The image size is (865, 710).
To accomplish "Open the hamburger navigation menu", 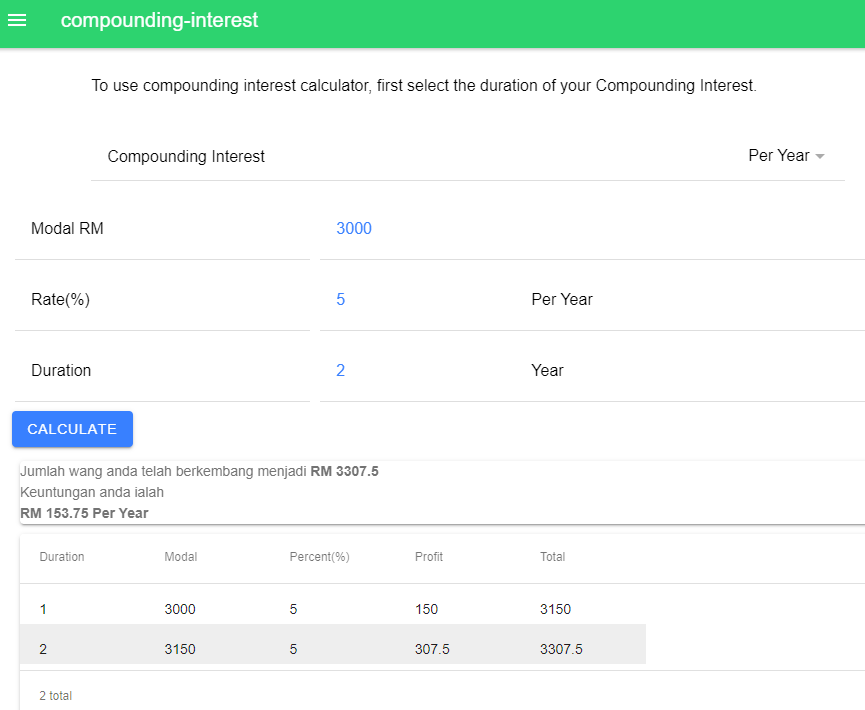I will [17, 21].
